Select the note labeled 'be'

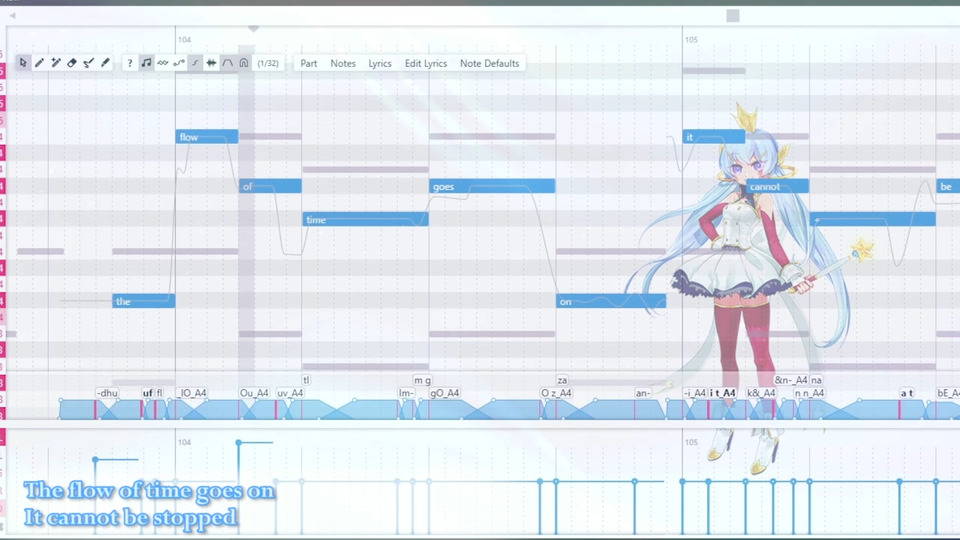pos(948,186)
